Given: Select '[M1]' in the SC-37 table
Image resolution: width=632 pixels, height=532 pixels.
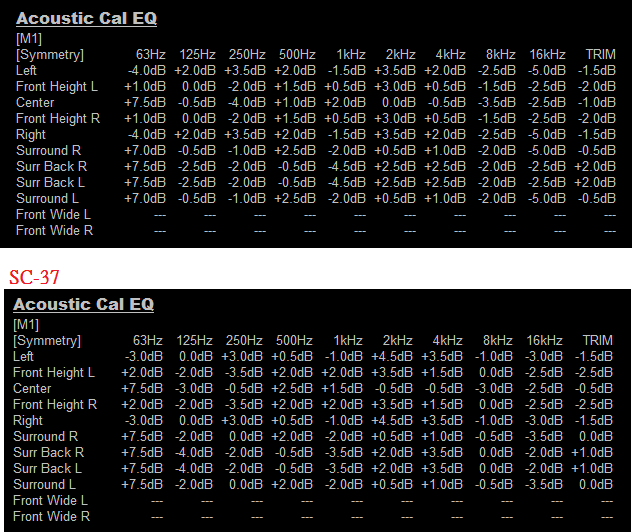Looking at the screenshot, I should coord(26,325).
